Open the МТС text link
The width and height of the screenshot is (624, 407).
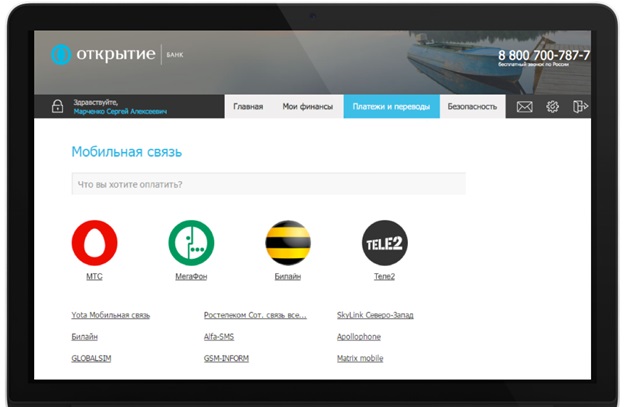click(x=94, y=276)
